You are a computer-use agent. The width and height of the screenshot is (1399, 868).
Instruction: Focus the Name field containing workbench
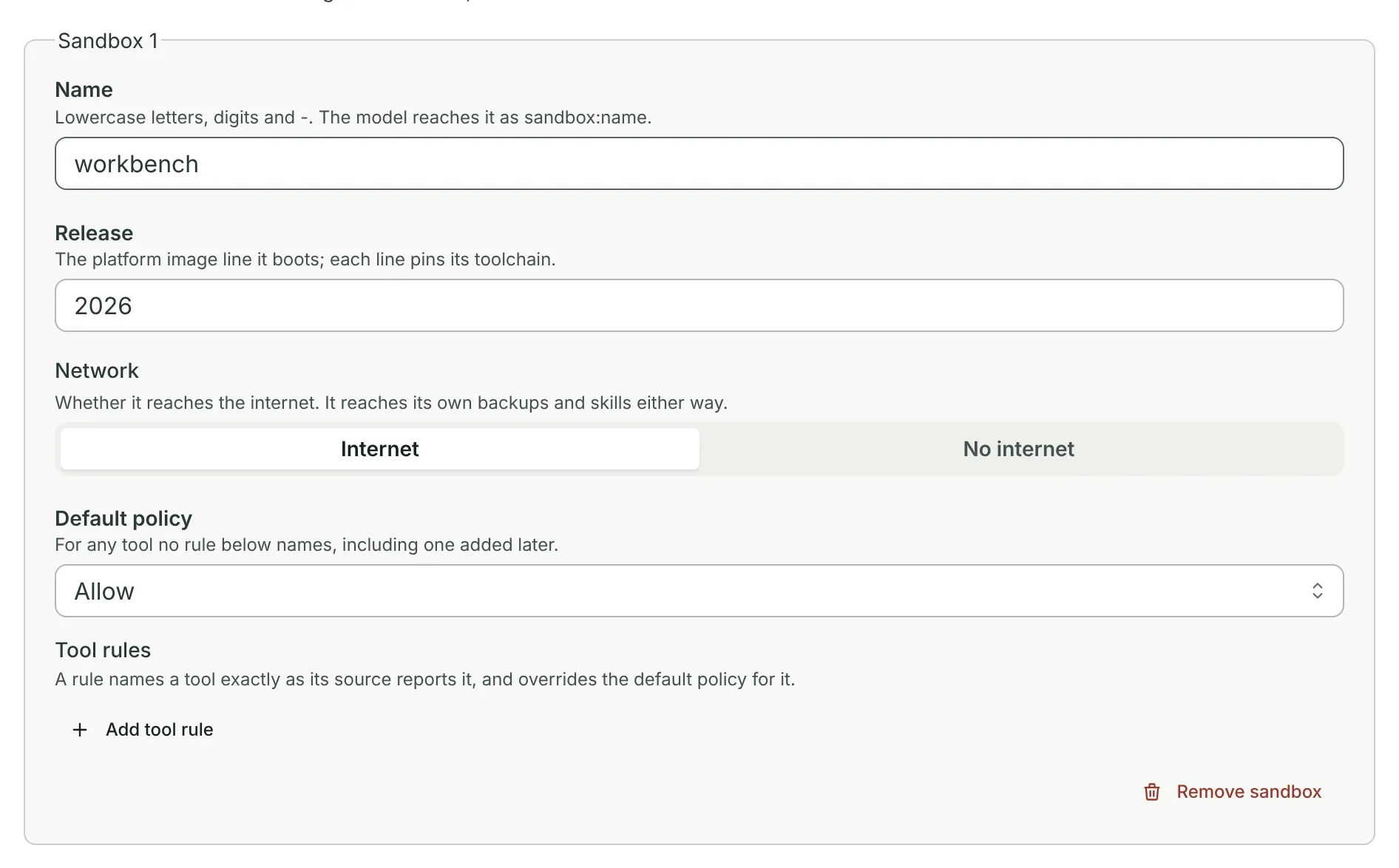click(x=699, y=163)
